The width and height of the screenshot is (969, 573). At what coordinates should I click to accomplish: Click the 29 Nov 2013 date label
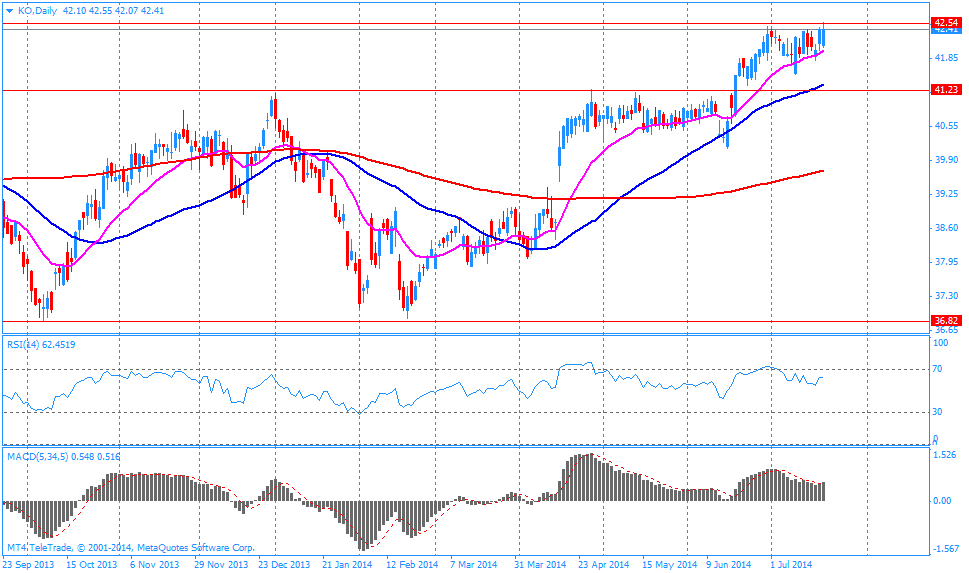pos(221,564)
